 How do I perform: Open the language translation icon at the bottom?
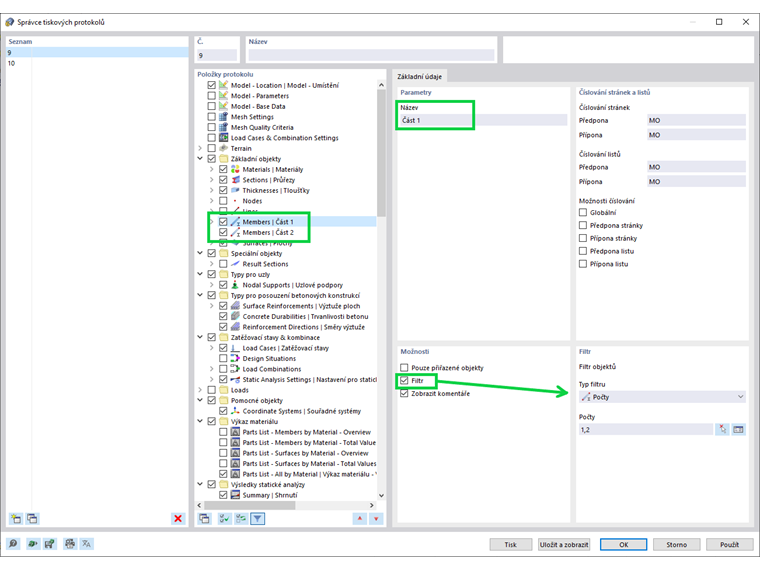86,544
